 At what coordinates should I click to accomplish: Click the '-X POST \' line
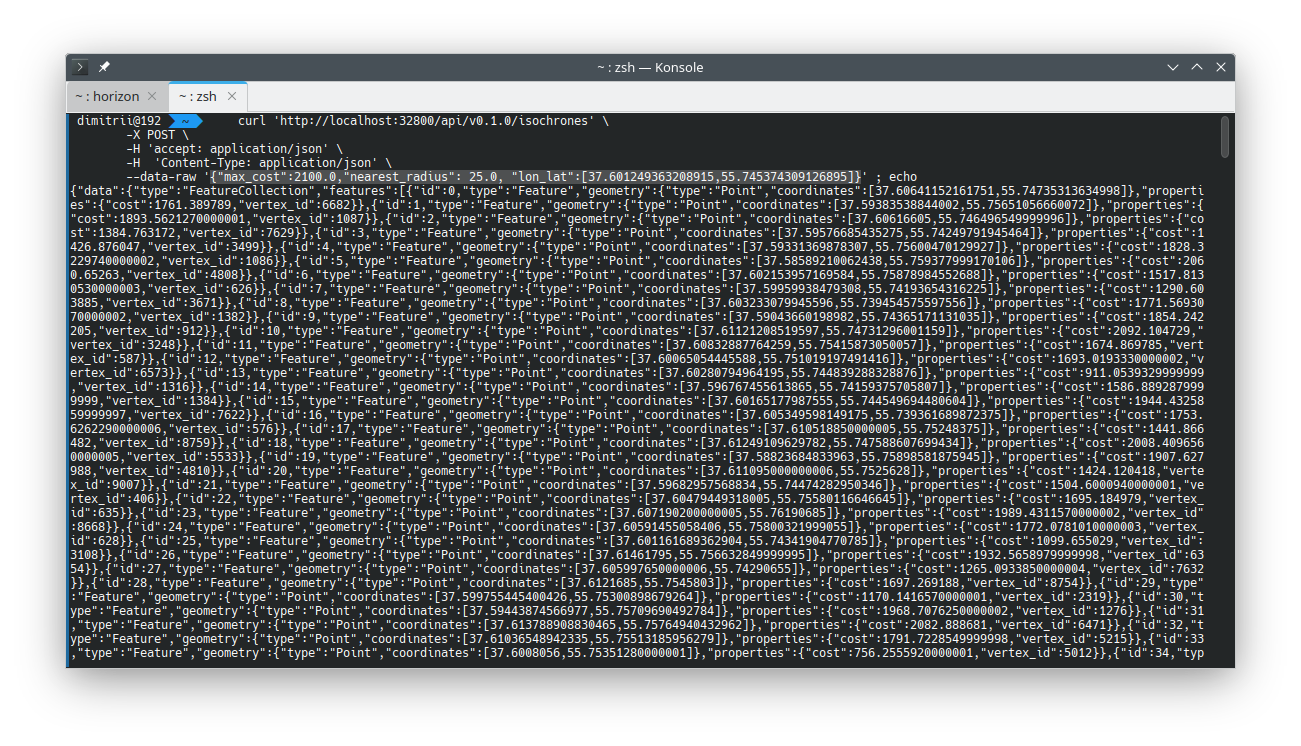(157, 134)
